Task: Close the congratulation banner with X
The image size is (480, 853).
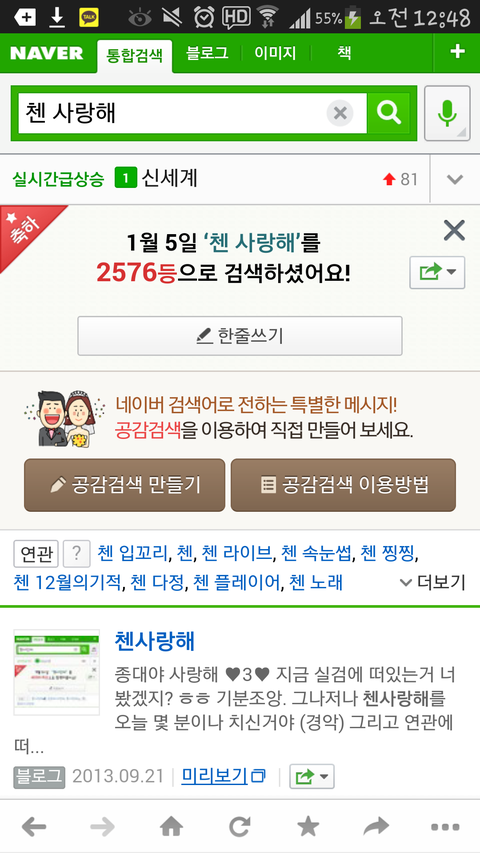Action: coord(454,231)
